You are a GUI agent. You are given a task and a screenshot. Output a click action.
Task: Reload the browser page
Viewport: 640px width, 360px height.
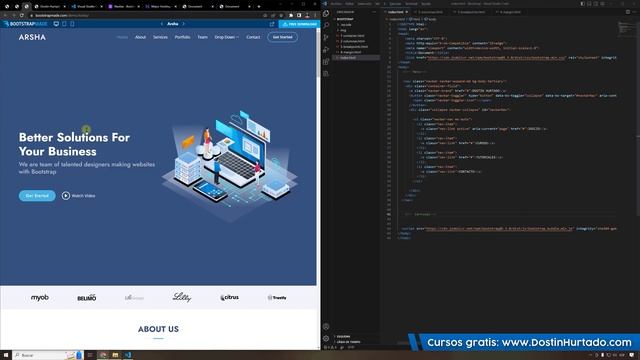point(22,16)
